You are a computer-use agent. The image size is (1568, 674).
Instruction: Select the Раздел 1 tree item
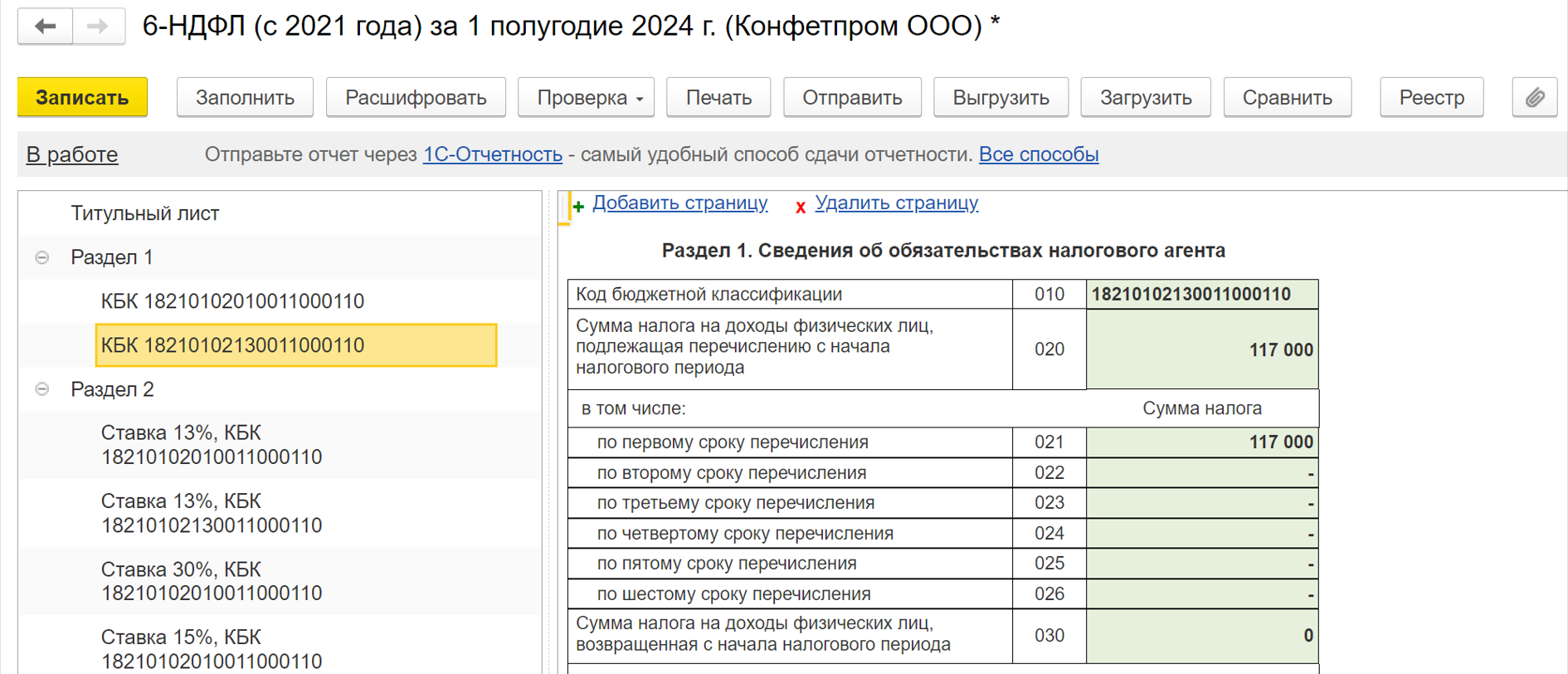(x=112, y=257)
